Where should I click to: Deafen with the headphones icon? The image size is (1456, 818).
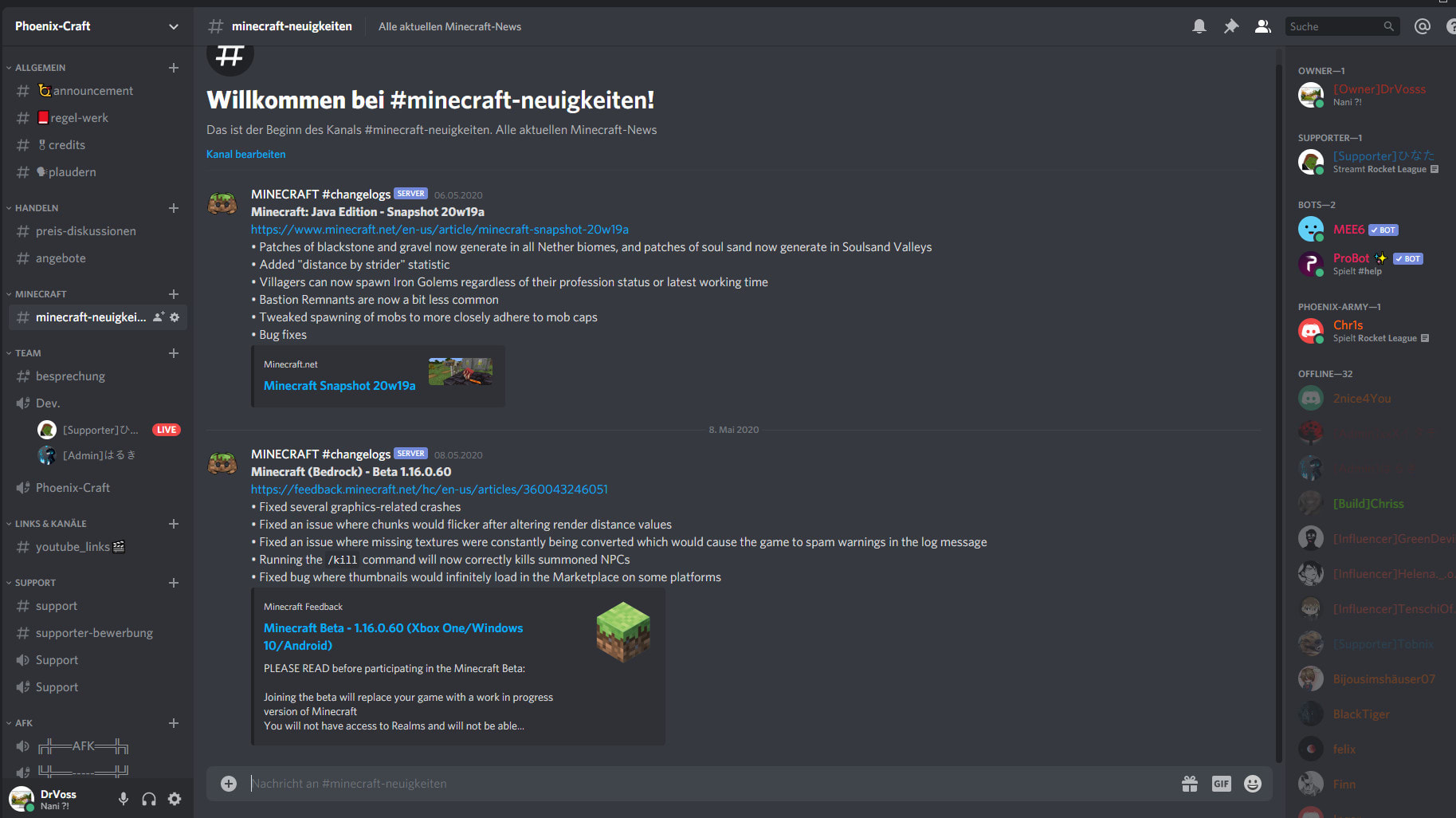149,798
